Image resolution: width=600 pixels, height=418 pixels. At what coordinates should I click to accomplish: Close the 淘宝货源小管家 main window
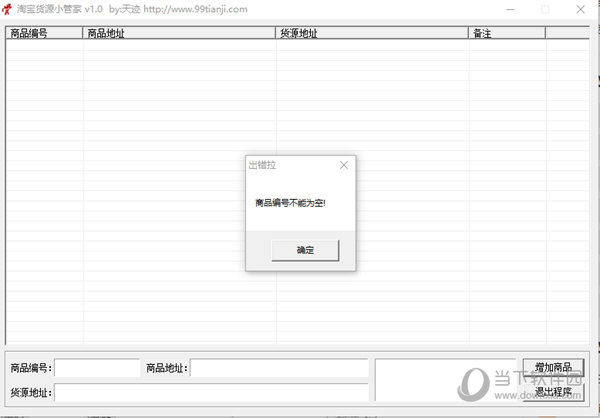[580, 9]
